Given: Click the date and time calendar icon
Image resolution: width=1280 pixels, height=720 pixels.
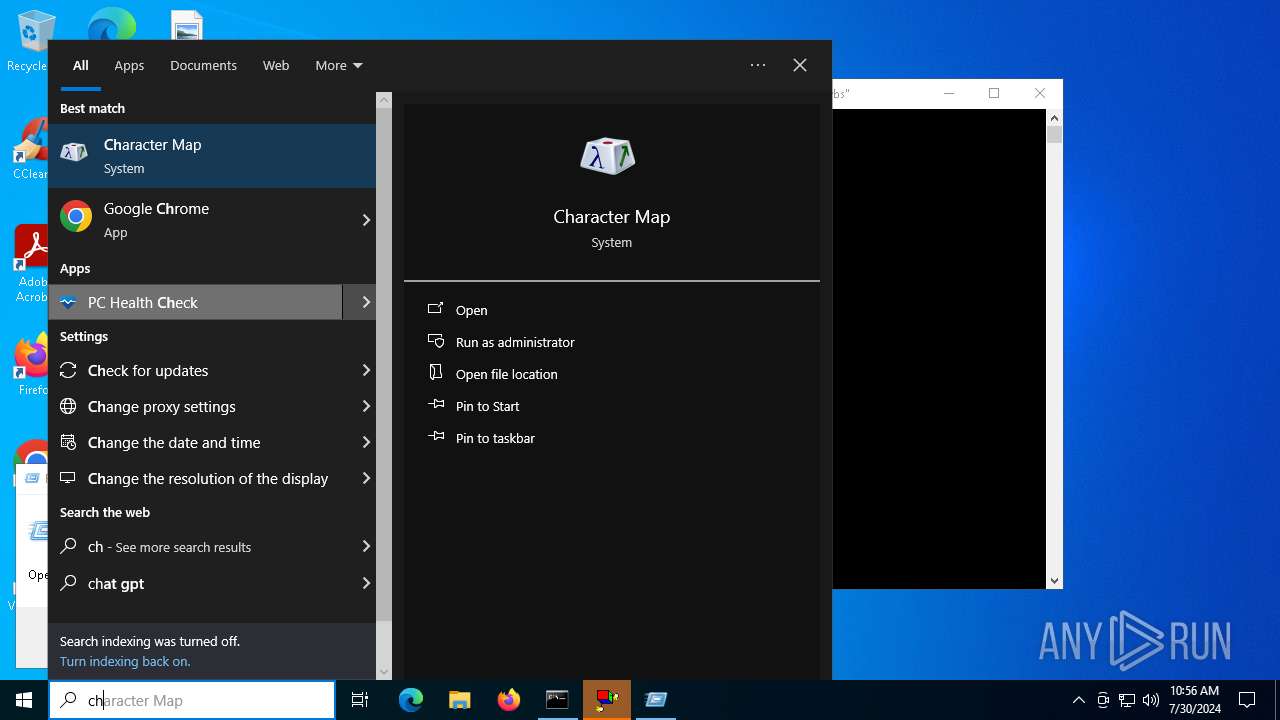Looking at the screenshot, I should [x=68, y=442].
